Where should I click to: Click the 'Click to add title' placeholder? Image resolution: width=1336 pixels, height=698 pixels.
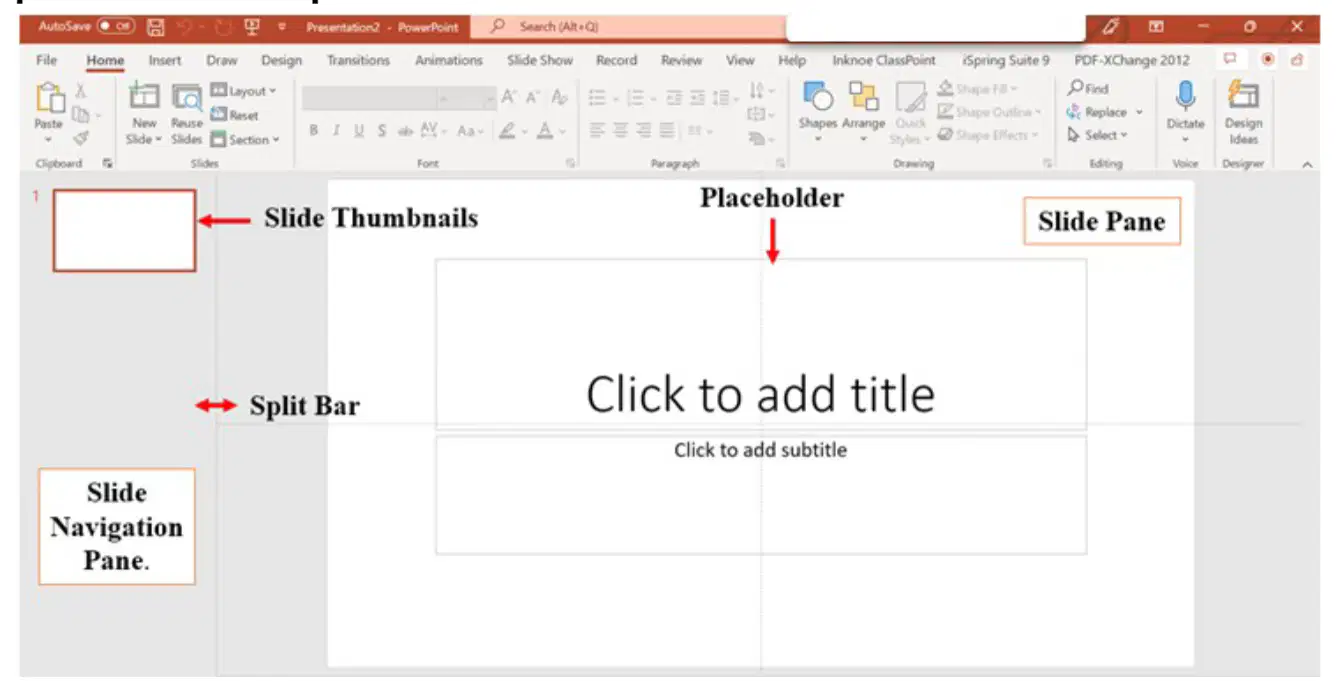click(760, 344)
